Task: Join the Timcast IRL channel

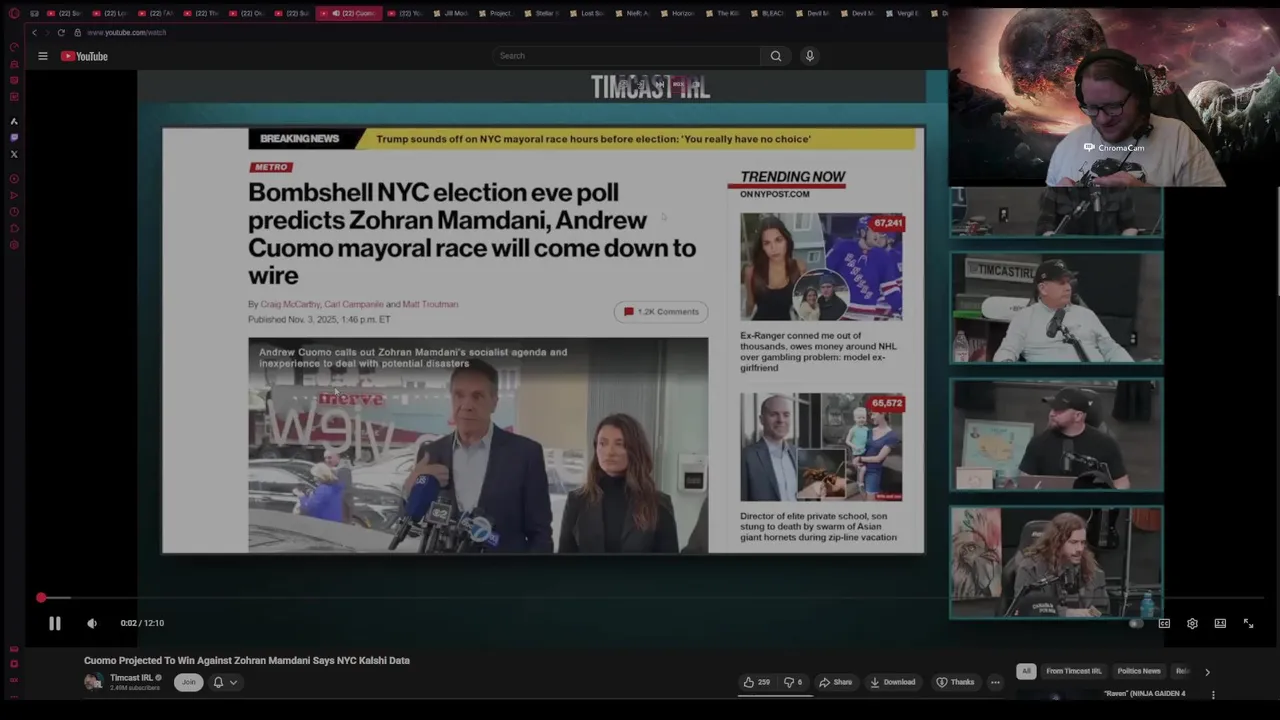Action: point(188,682)
